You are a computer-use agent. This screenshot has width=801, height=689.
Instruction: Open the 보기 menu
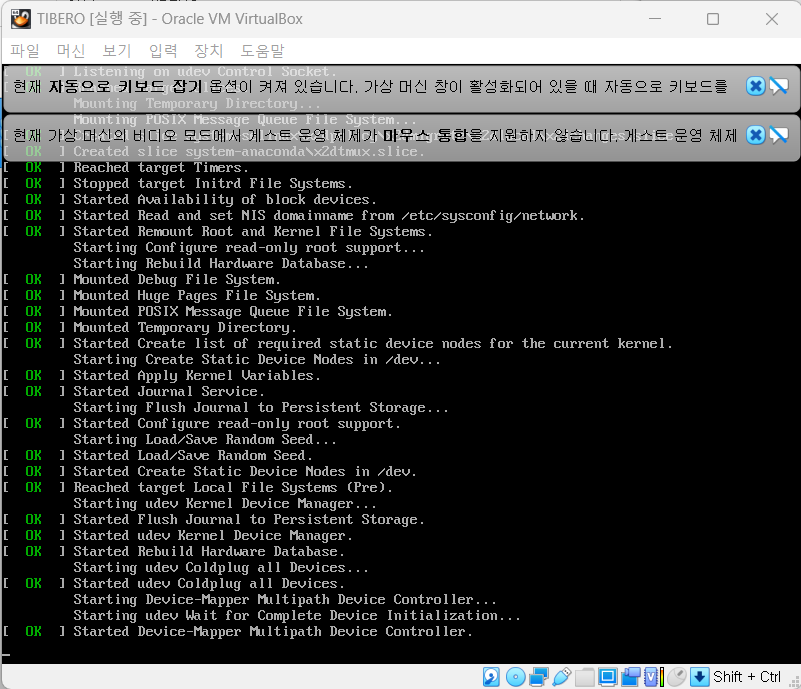click(116, 51)
